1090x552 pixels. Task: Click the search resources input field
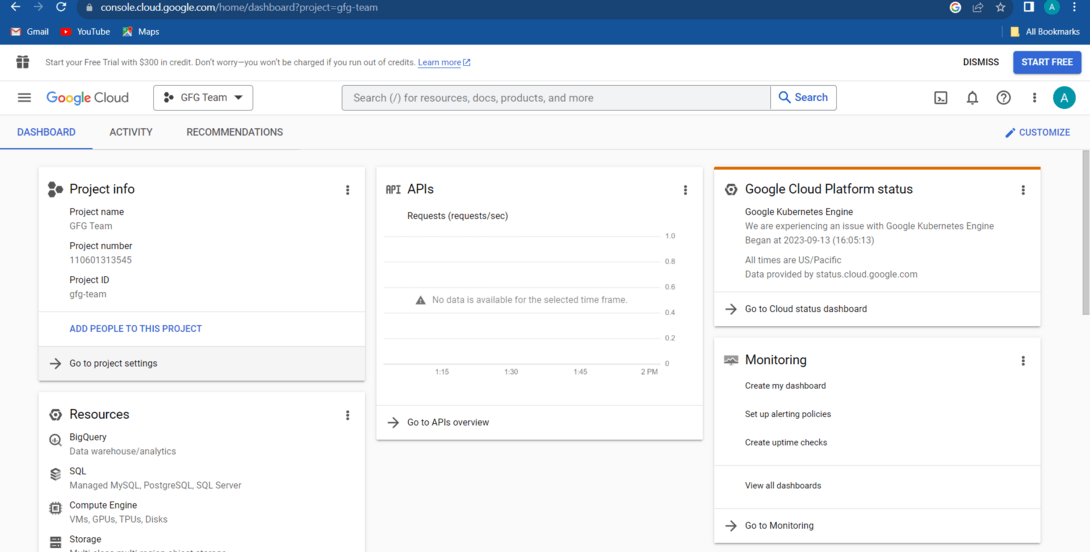tap(556, 98)
